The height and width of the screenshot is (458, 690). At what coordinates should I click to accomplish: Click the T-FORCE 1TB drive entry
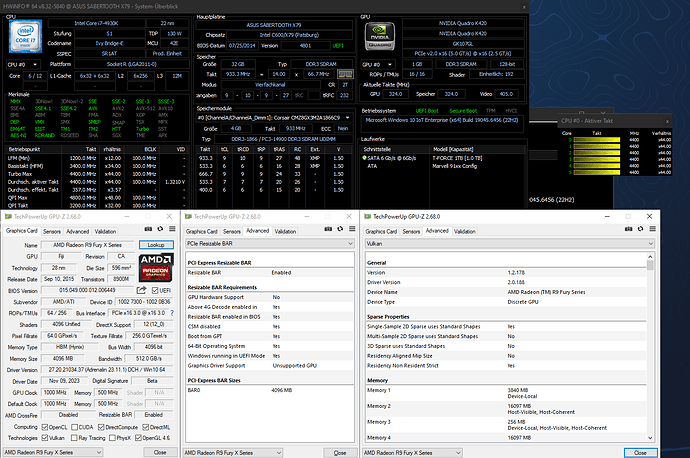pos(458,158)
